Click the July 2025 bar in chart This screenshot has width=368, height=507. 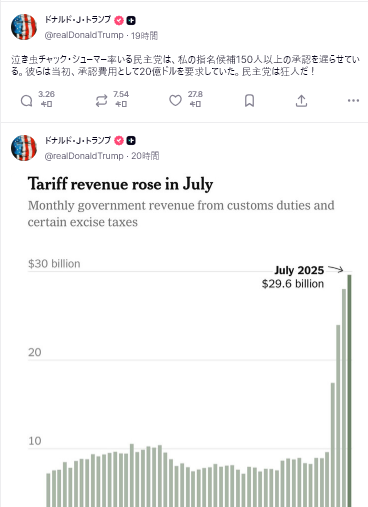click(x=349, y=391)
